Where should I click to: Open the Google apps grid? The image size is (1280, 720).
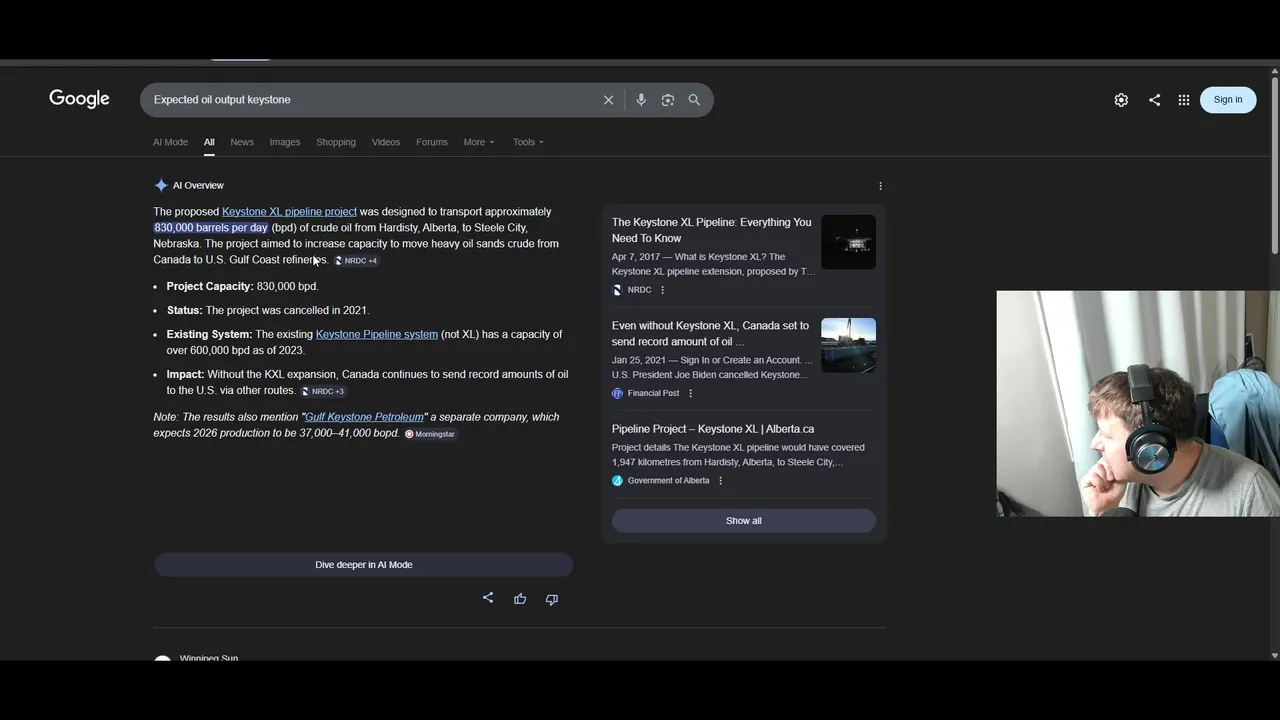point(1184,100)
